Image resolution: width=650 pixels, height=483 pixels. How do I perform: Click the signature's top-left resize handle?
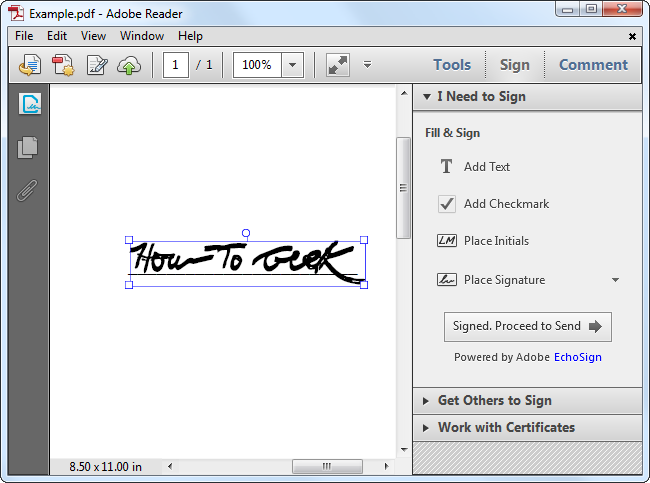(129, 240)
